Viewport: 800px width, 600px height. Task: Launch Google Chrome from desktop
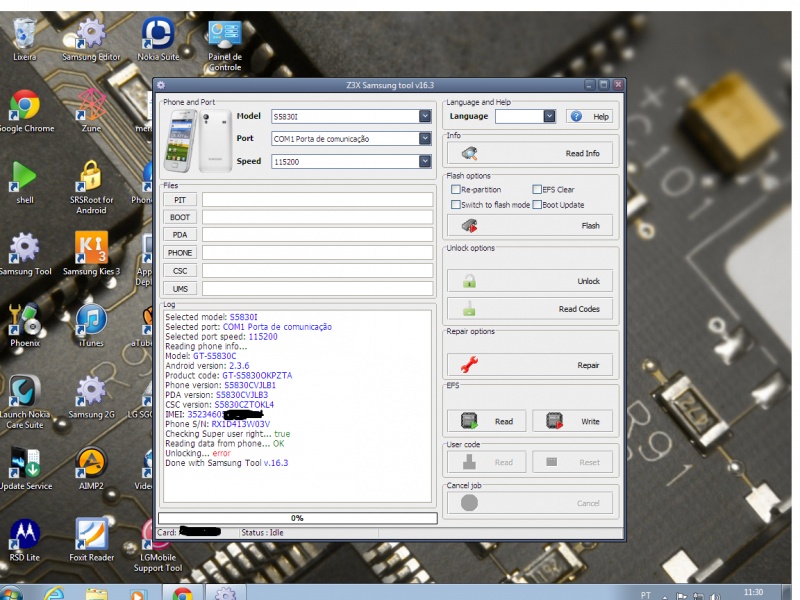[x=24, y=111]
